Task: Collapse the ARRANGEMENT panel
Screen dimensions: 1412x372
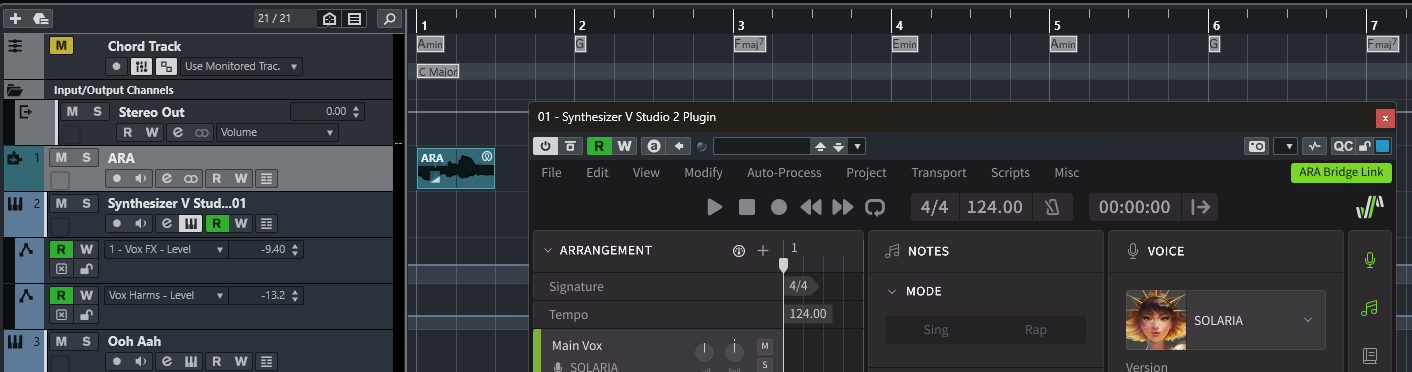Action: click(x=547, y=250)
